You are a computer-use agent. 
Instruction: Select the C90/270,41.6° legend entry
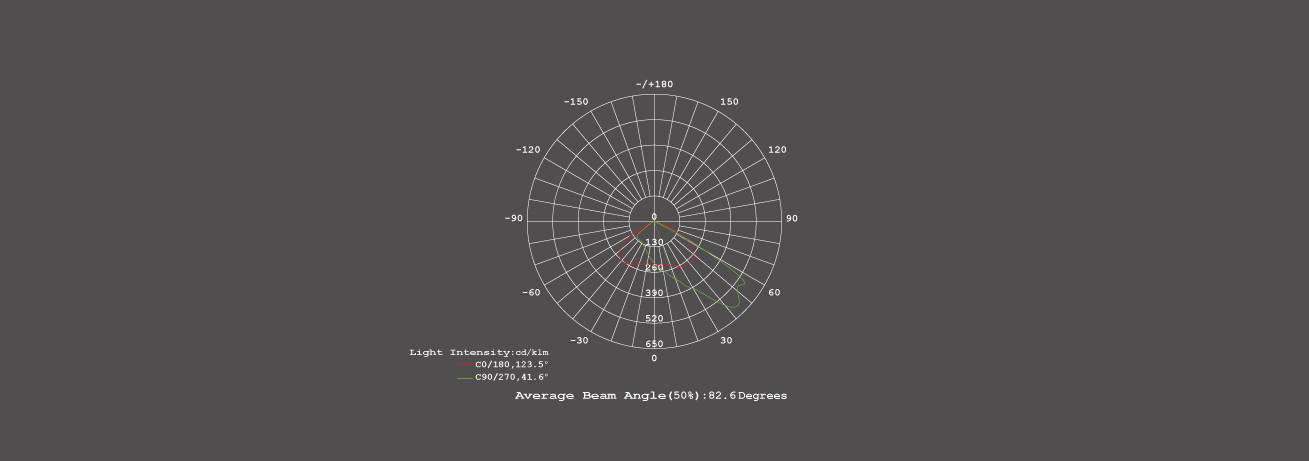click(x=511, y=378)
